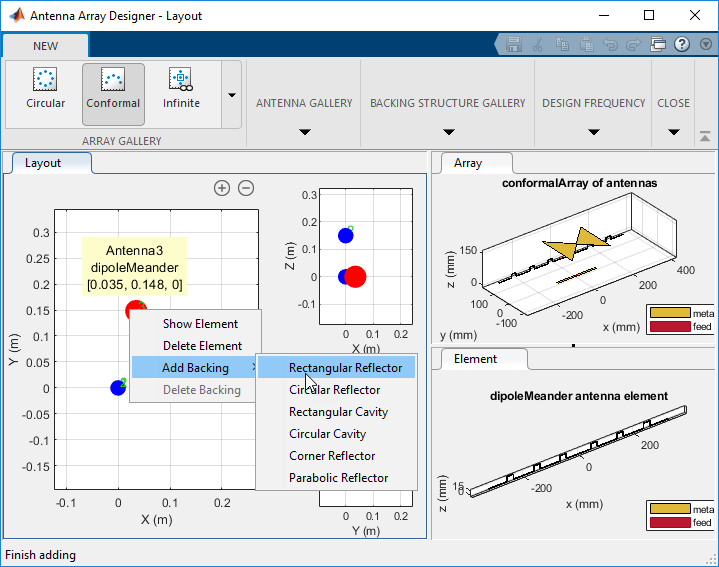Viewport: 719px width, 567px height.
Task: Choose Show Element from context menu
Action: point(200,324)
